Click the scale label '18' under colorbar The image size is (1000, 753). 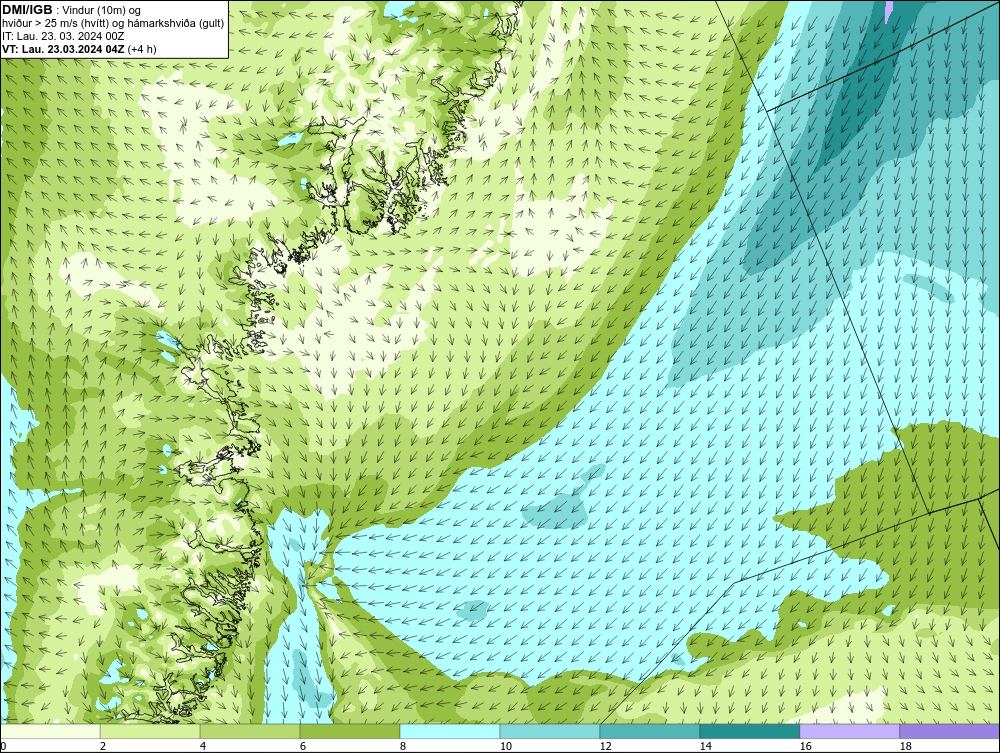coord(905,746)
